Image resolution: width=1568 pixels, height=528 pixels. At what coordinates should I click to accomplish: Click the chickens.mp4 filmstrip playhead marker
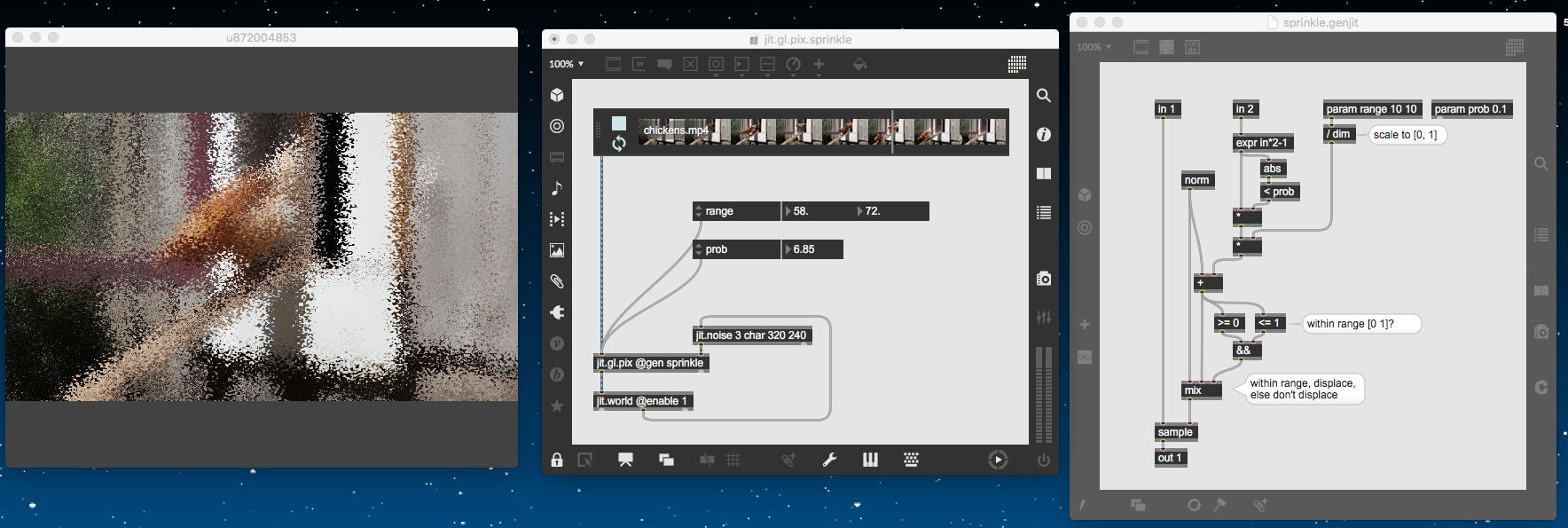click(892, 131)
